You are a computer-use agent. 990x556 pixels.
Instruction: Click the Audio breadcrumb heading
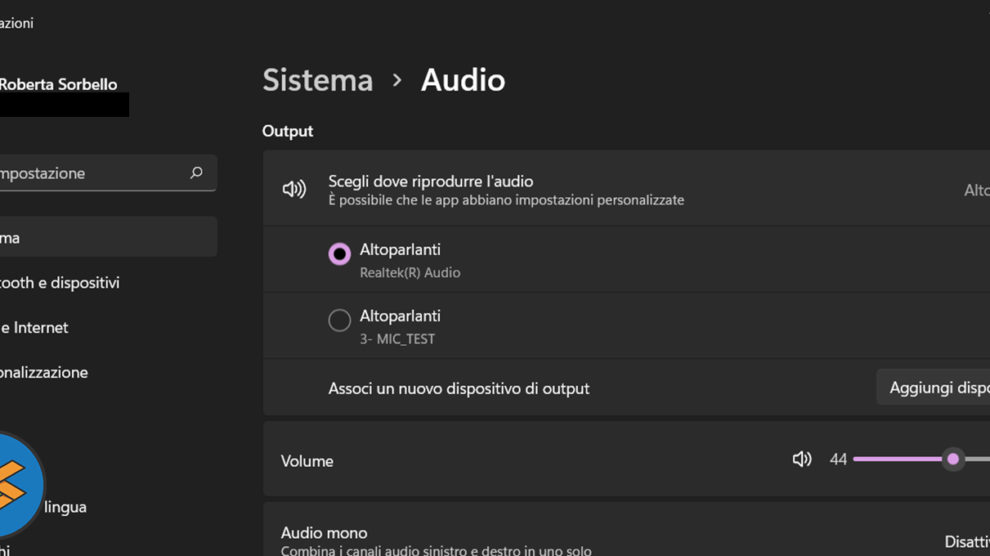[463, 80]
